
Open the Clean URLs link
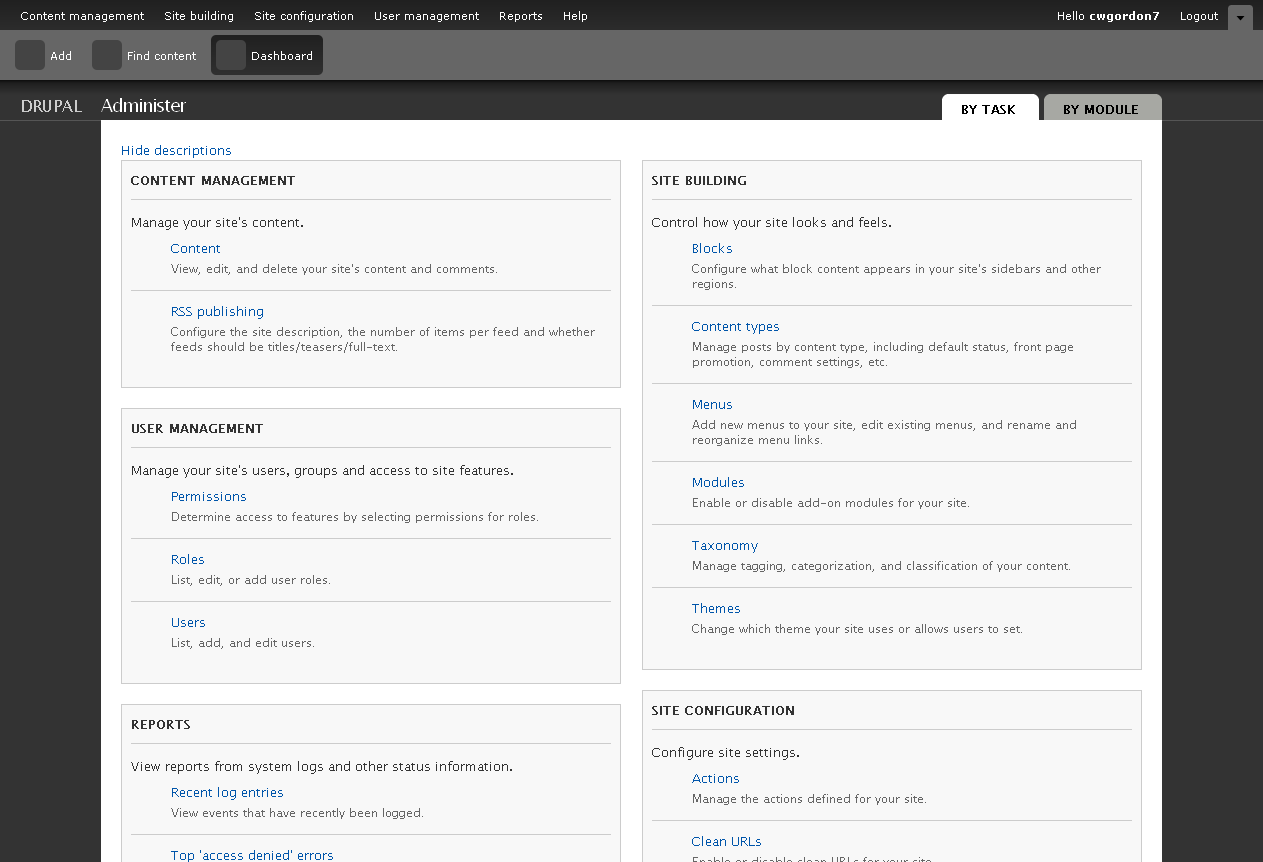726,841
